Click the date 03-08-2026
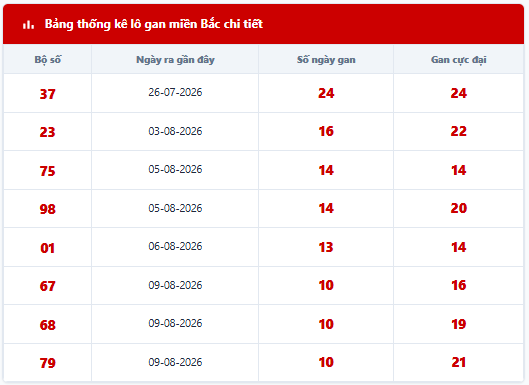Screen dimensions: 529x385 point(175,131)
